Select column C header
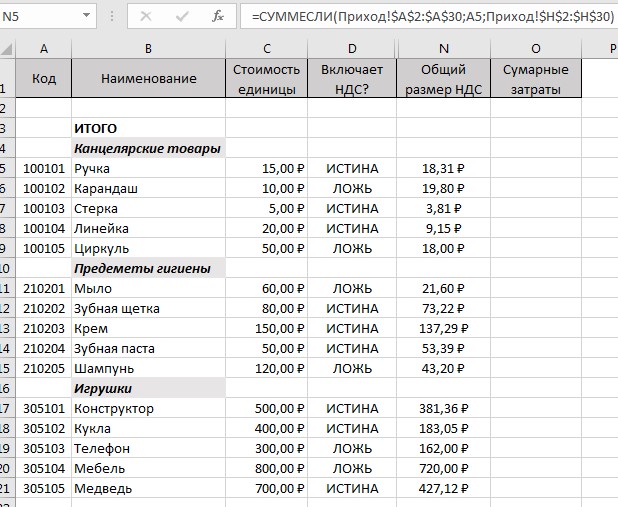 click(x=266, y=49)
